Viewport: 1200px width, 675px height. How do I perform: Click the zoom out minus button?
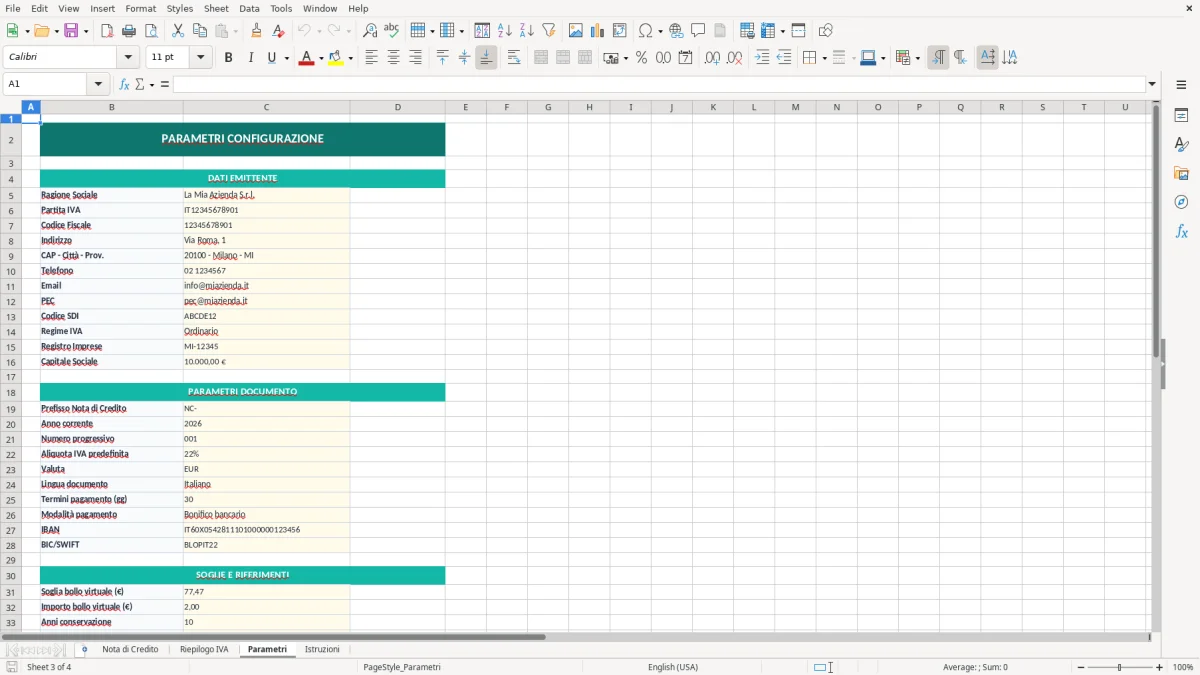tap(1081, 667)
